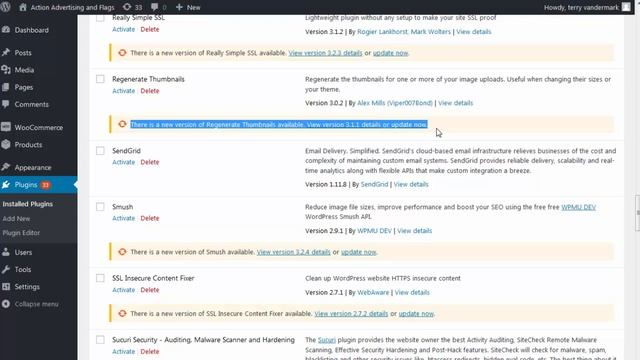Open Installed Plugins submenu item

click(x=27, y=204)
